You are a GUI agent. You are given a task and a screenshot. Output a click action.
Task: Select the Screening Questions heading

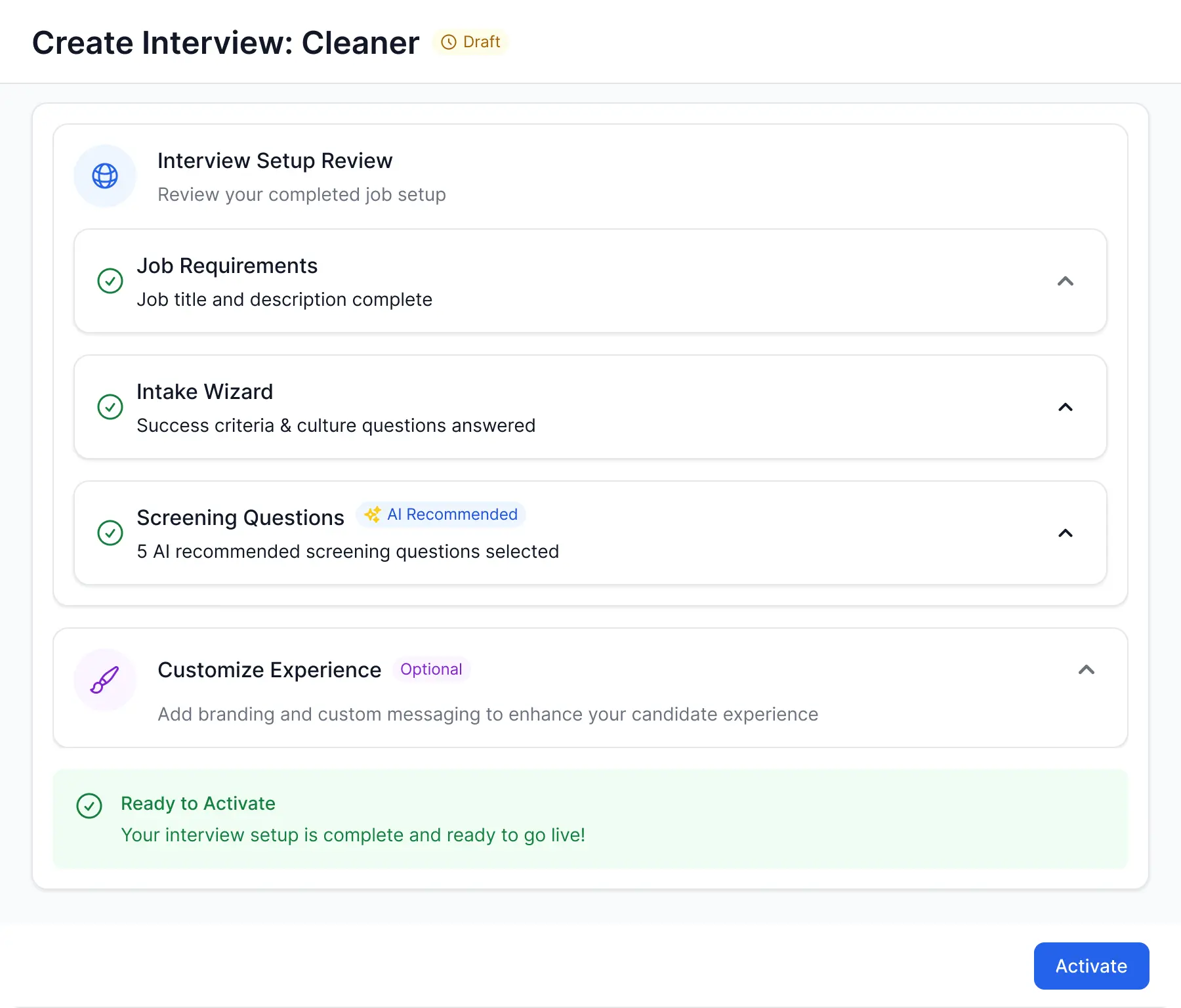(x=240, y=518)
